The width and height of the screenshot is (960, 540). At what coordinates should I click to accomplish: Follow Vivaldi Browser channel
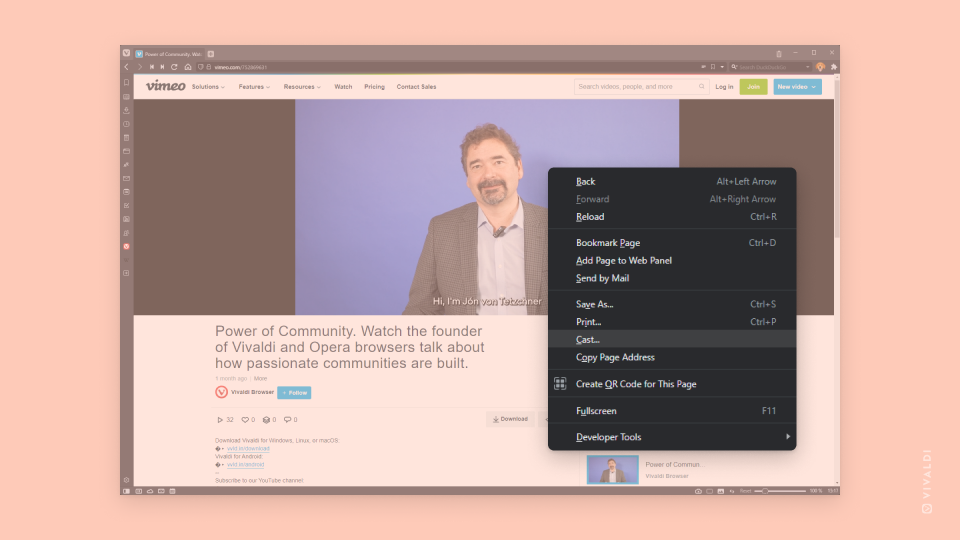pyautogui.click(x=294, y=392)
